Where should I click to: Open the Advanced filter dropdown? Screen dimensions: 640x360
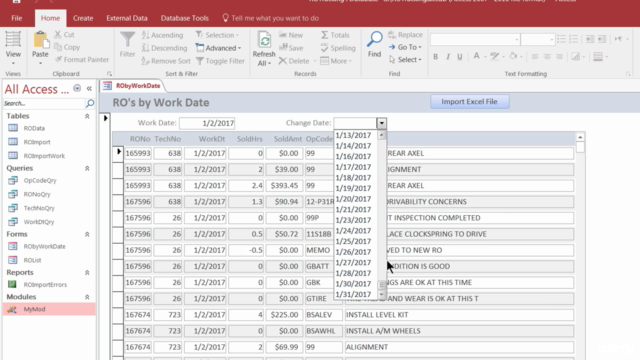(x=218, y=48)
